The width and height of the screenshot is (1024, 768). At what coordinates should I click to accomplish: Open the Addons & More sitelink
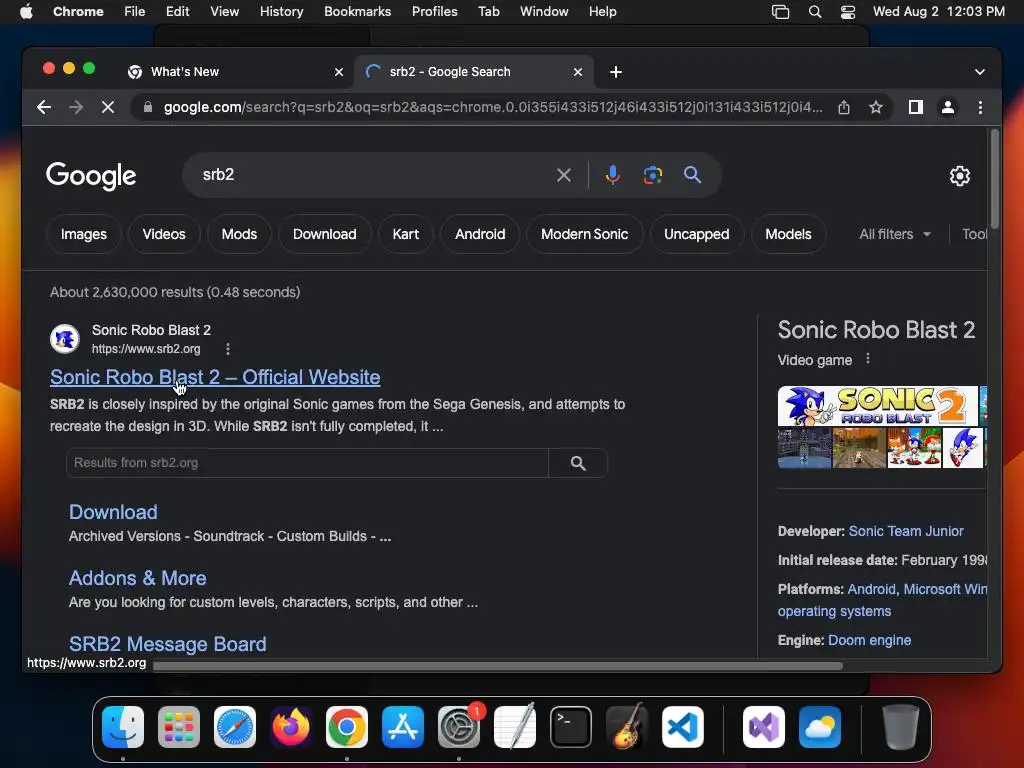pyautogui.click(x=137, y=578)
